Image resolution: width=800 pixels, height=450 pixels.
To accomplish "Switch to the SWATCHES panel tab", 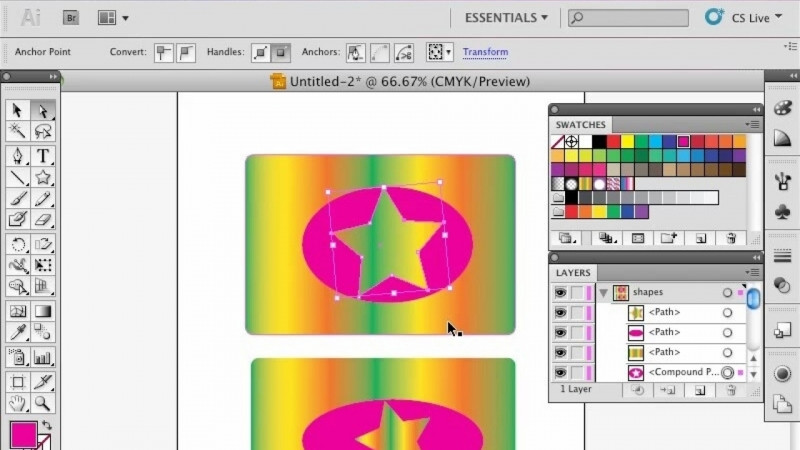I will 581,125.
